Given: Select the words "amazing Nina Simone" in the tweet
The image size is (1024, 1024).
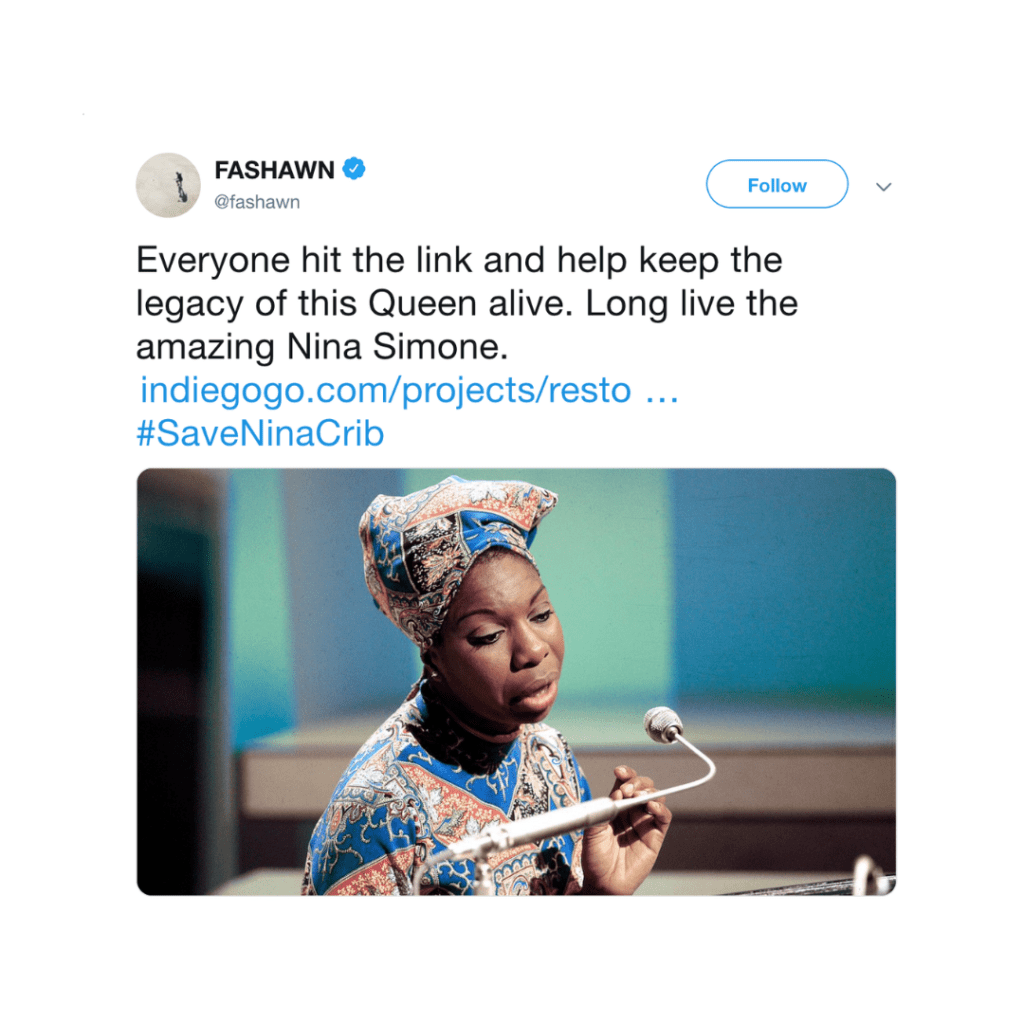Looking at the screenshot, I should pyautogui.click(x=321, y=347).
